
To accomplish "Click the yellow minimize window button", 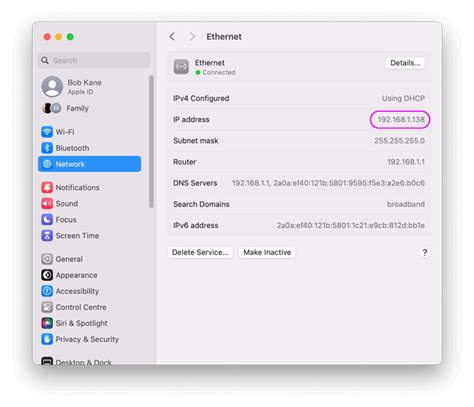I will 58,37.
